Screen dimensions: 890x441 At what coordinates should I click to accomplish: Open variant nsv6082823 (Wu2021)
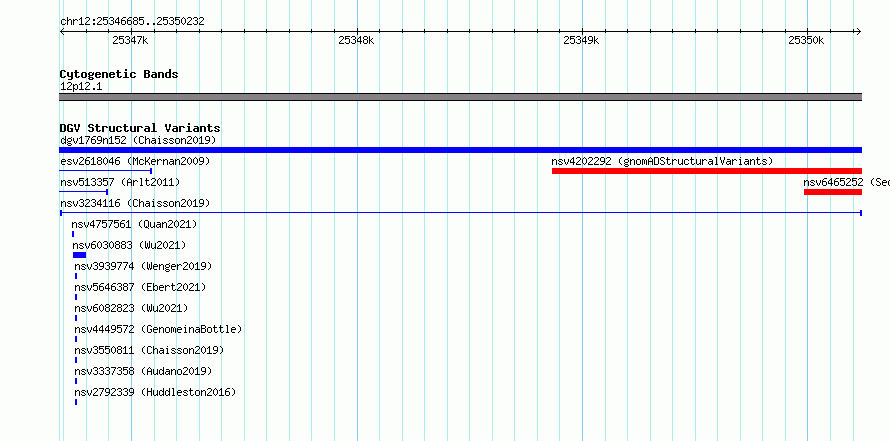click(x=131, y=308)
